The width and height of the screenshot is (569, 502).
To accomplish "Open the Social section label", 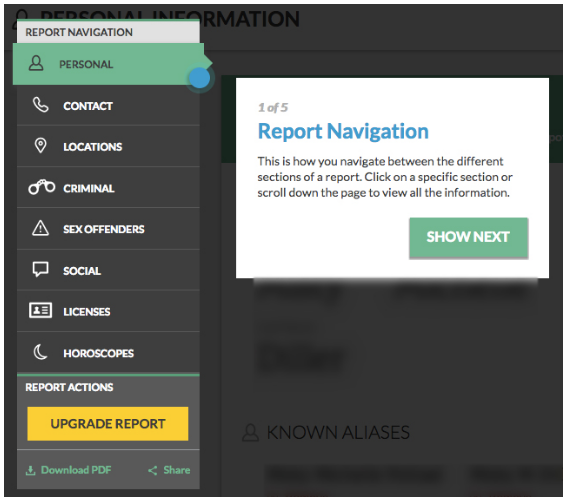I will coord(82,271).
